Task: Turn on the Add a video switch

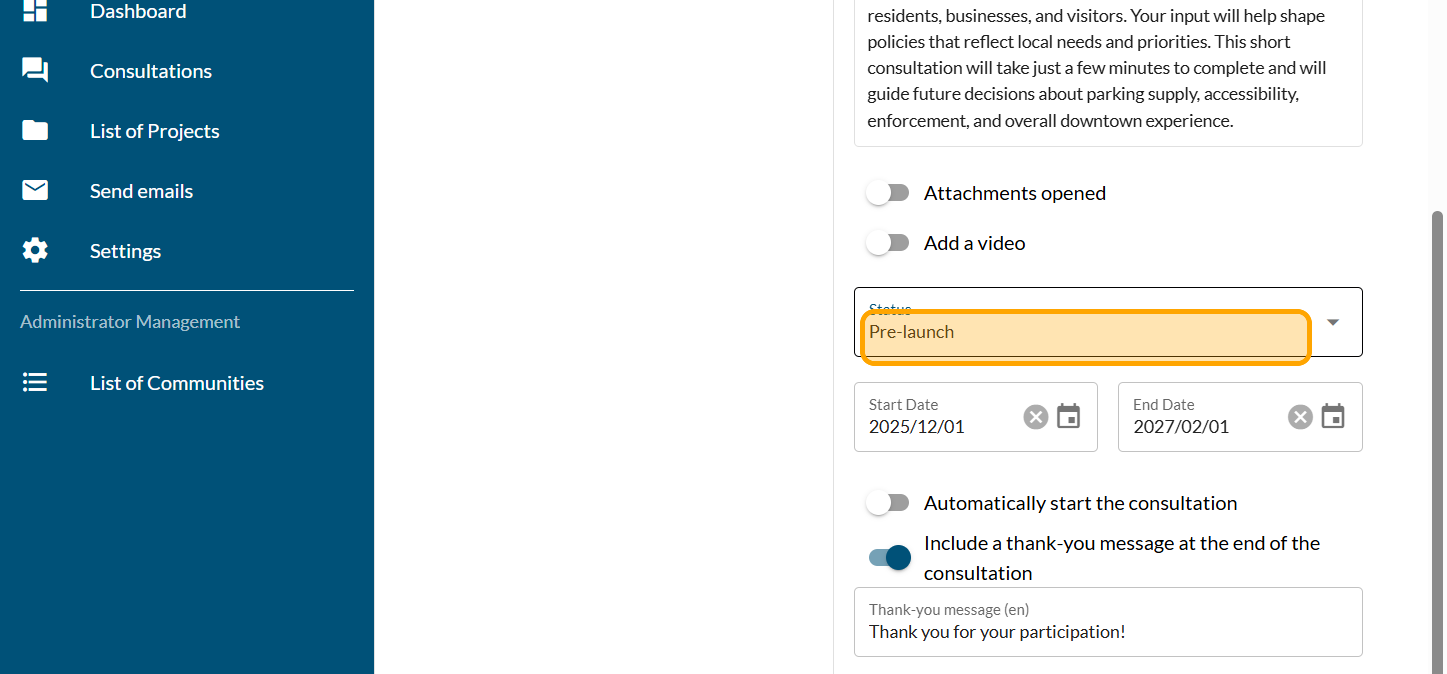Action: coord(887,243)
